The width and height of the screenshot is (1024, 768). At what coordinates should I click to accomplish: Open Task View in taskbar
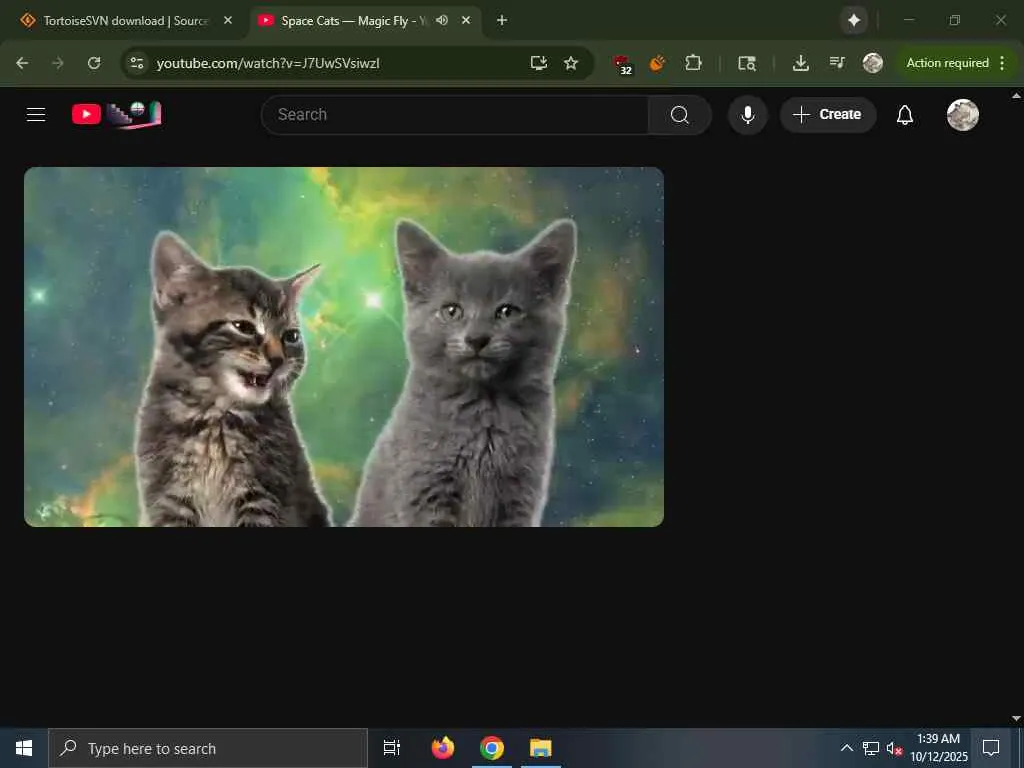click(x=392, y=748)
